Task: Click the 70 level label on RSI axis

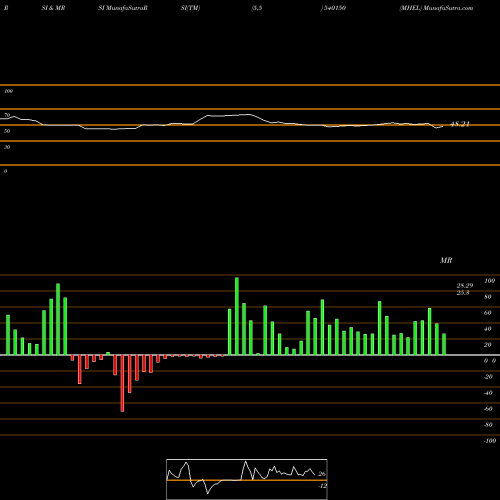Action: (x=7, y=115)
